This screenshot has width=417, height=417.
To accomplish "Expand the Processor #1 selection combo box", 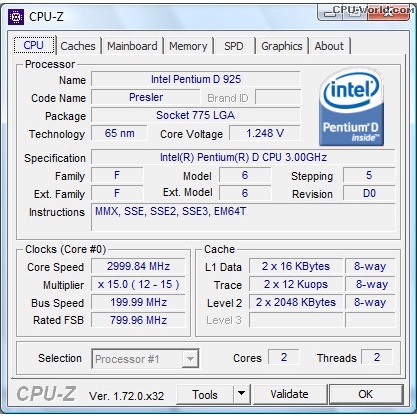I will click(145, 359).
